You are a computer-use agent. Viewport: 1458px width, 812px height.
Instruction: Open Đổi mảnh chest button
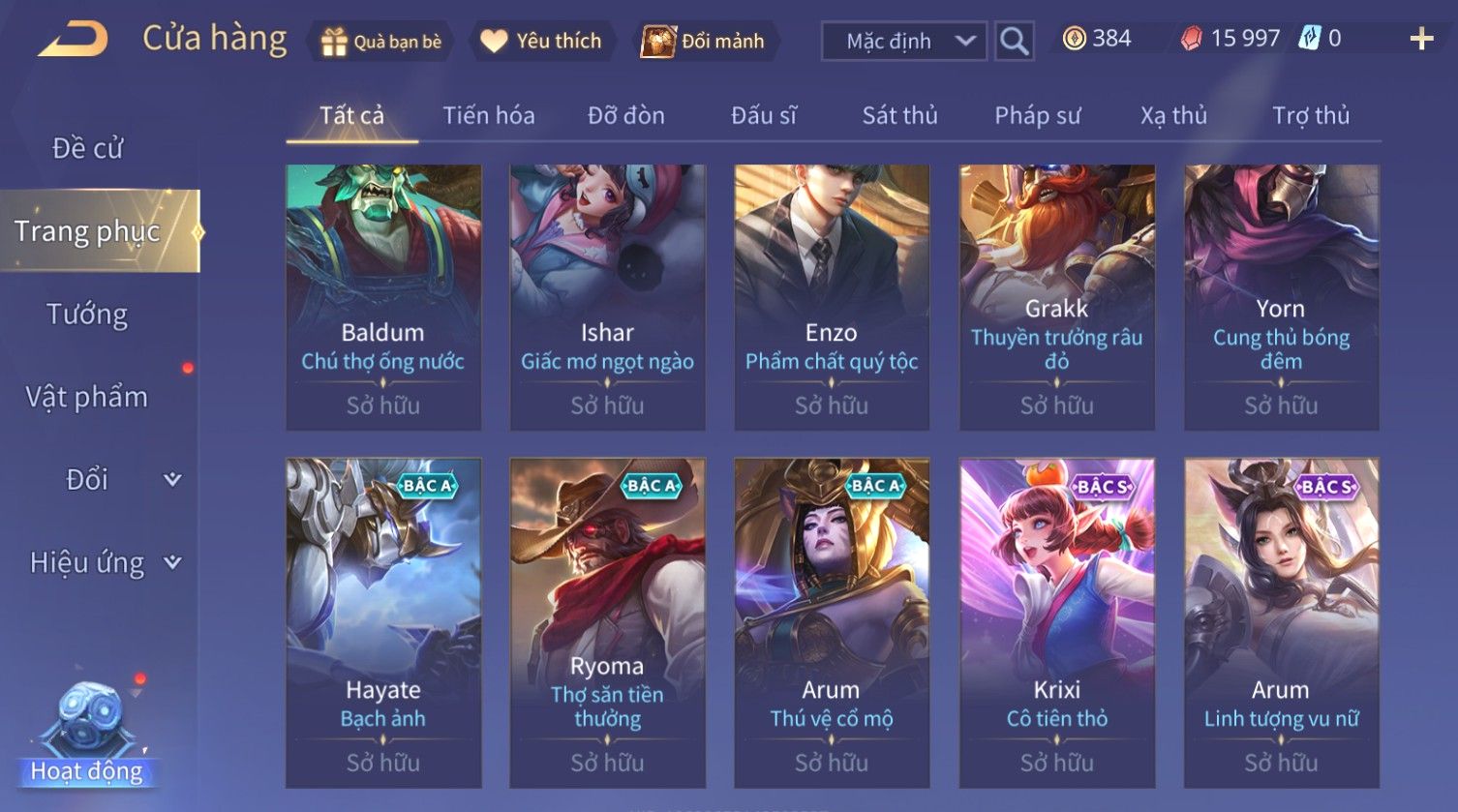tap(657, 42)
